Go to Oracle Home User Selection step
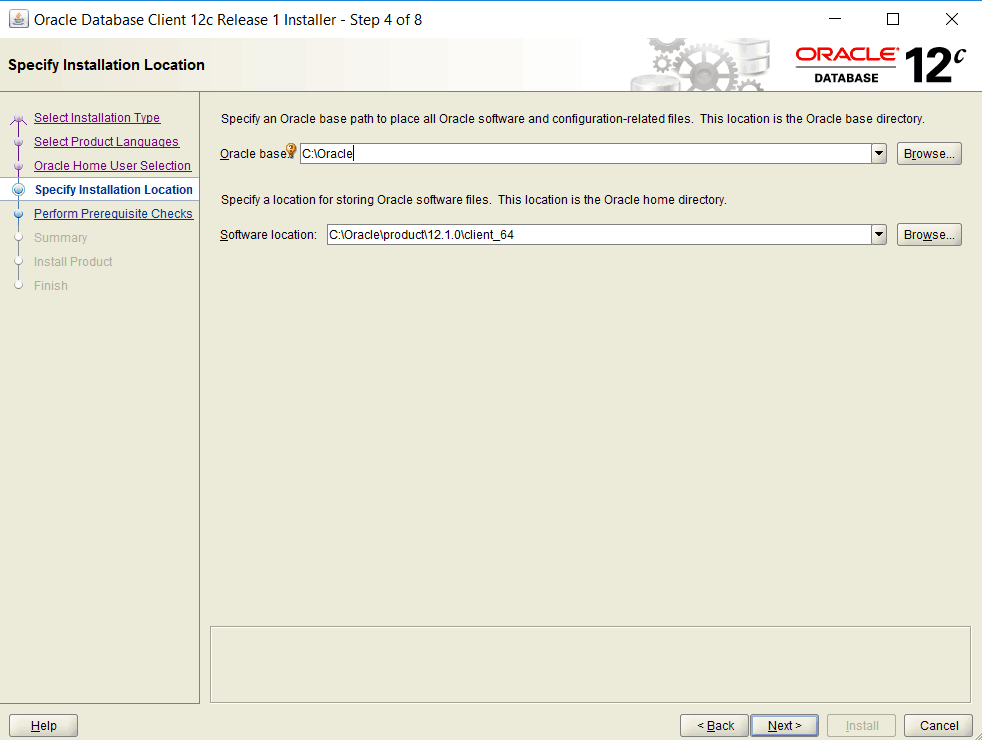This screenshot has height=740, width=982. (x=112, y=165)
